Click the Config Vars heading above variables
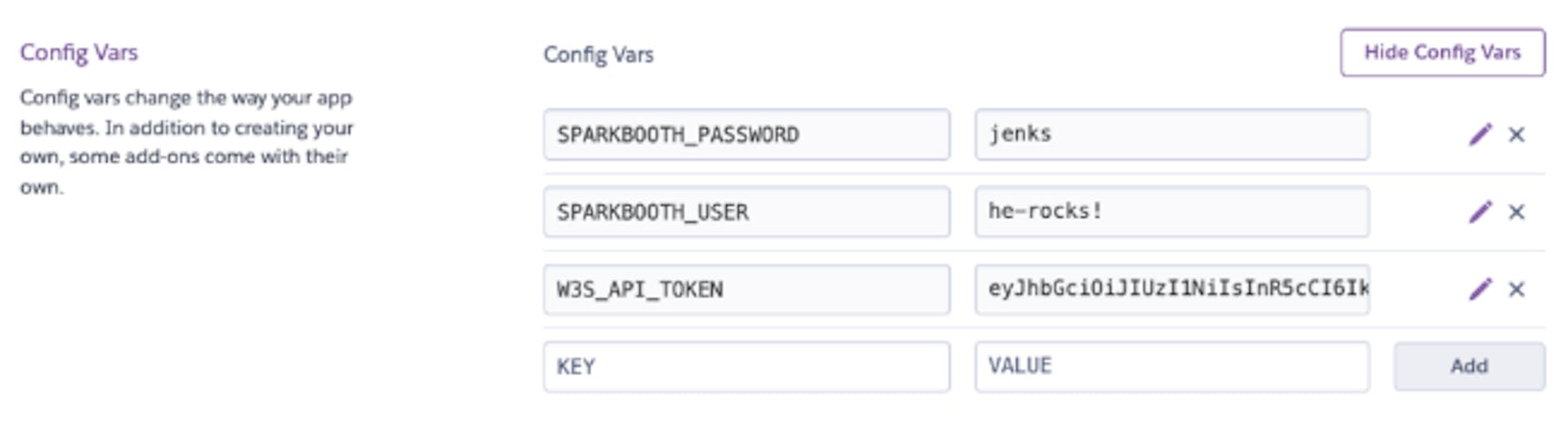Viewport: 1568px width, 444px height. pos(599,55)
